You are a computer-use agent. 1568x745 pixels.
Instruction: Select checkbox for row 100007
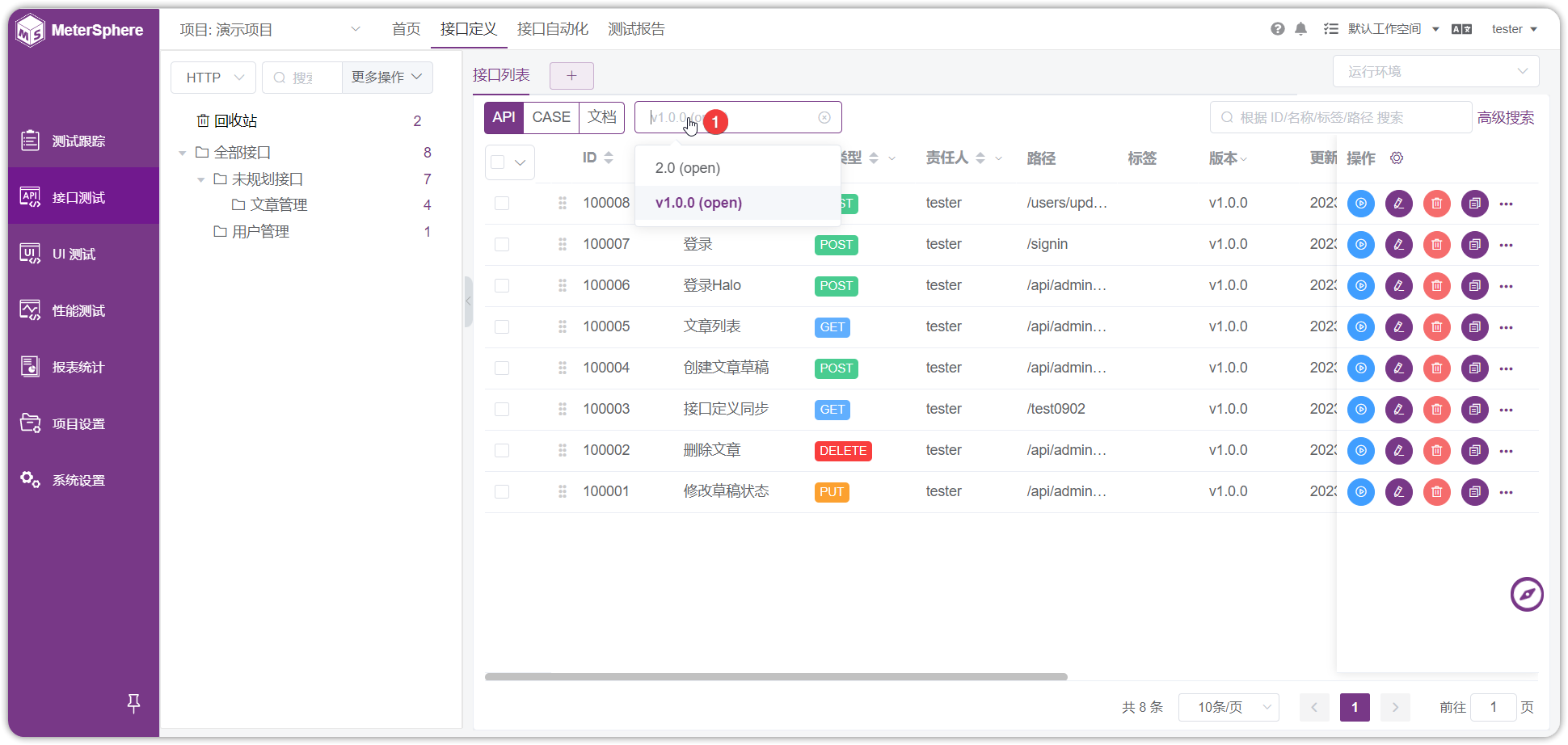pos(502,245)
